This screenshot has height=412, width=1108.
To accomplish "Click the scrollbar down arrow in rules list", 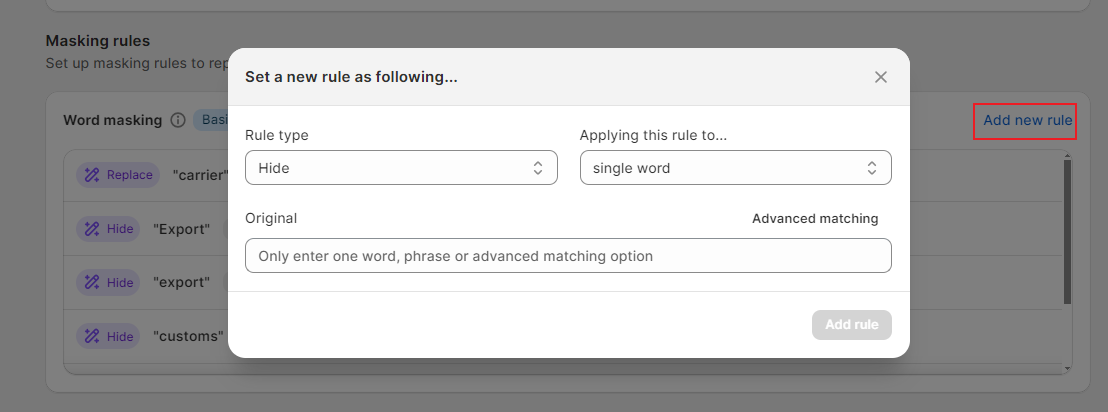I will coord(1068,368).
